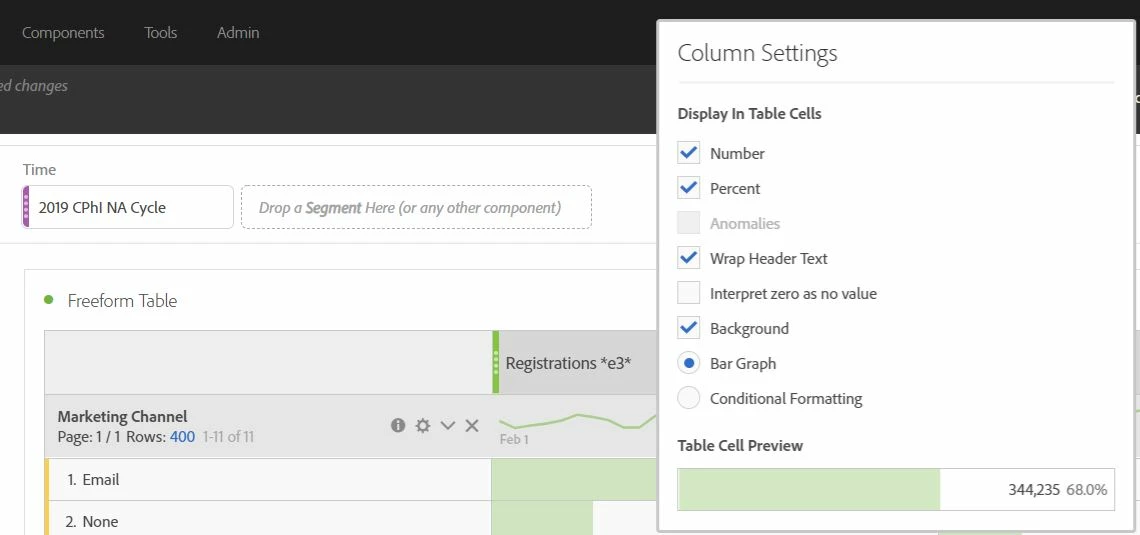Open the Tools menu
This screenshot has width=1140, height=535.
coord(161,33)
